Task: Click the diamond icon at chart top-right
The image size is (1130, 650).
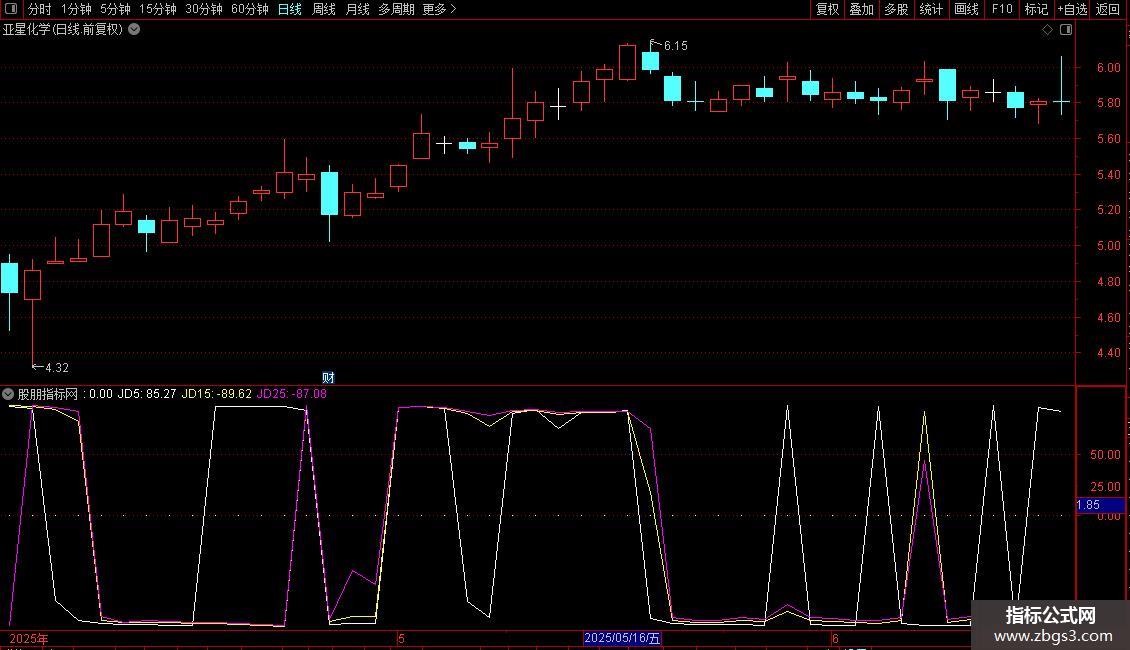Action: [1048, 30]
